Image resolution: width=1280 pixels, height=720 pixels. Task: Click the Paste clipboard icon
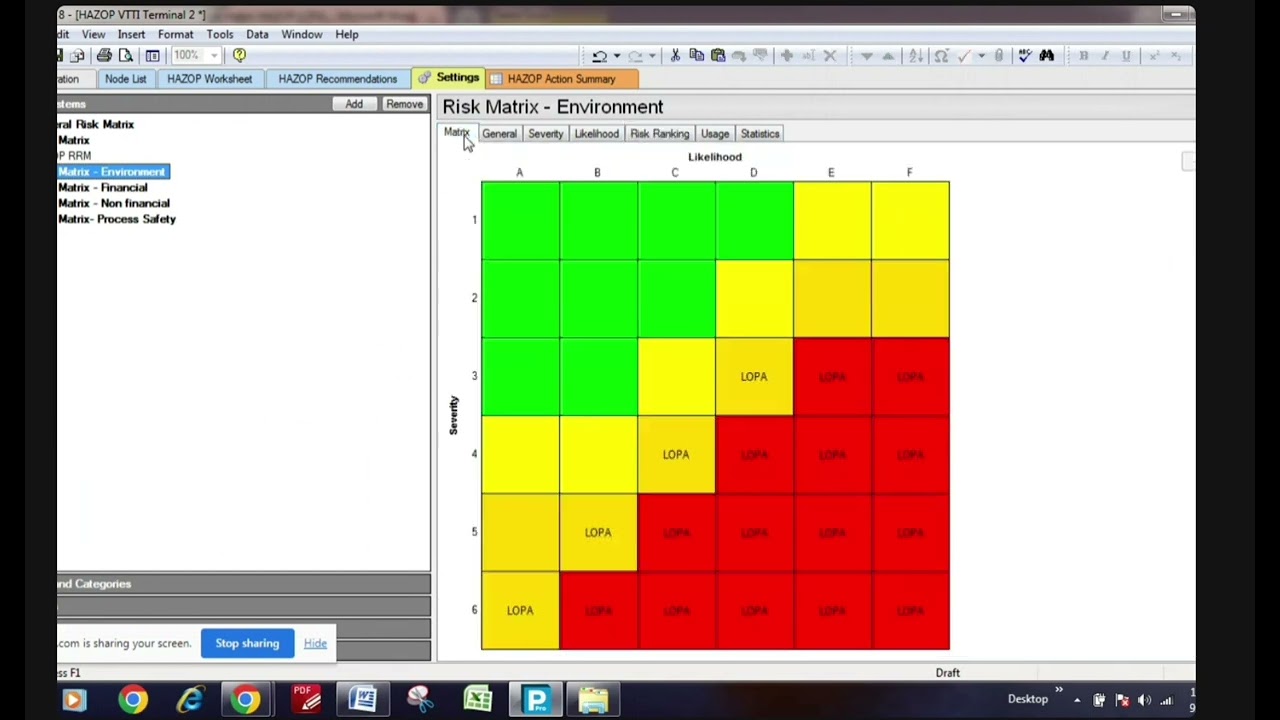(x=717, y=56)
